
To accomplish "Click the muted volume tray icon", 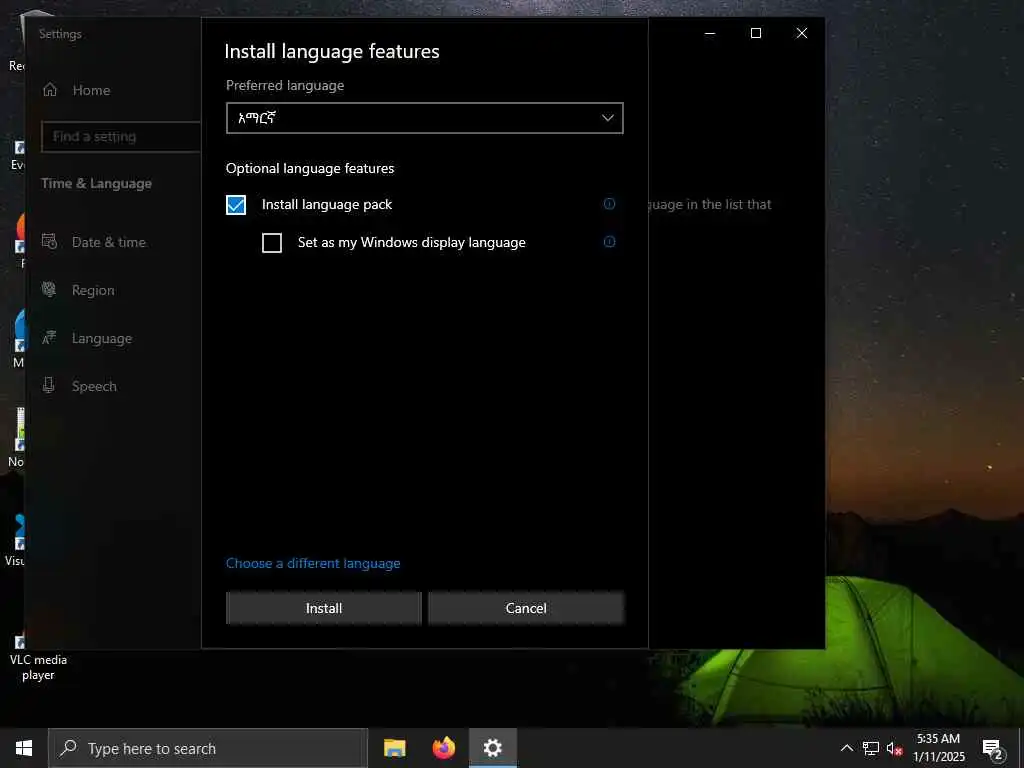I will [894, 748].
